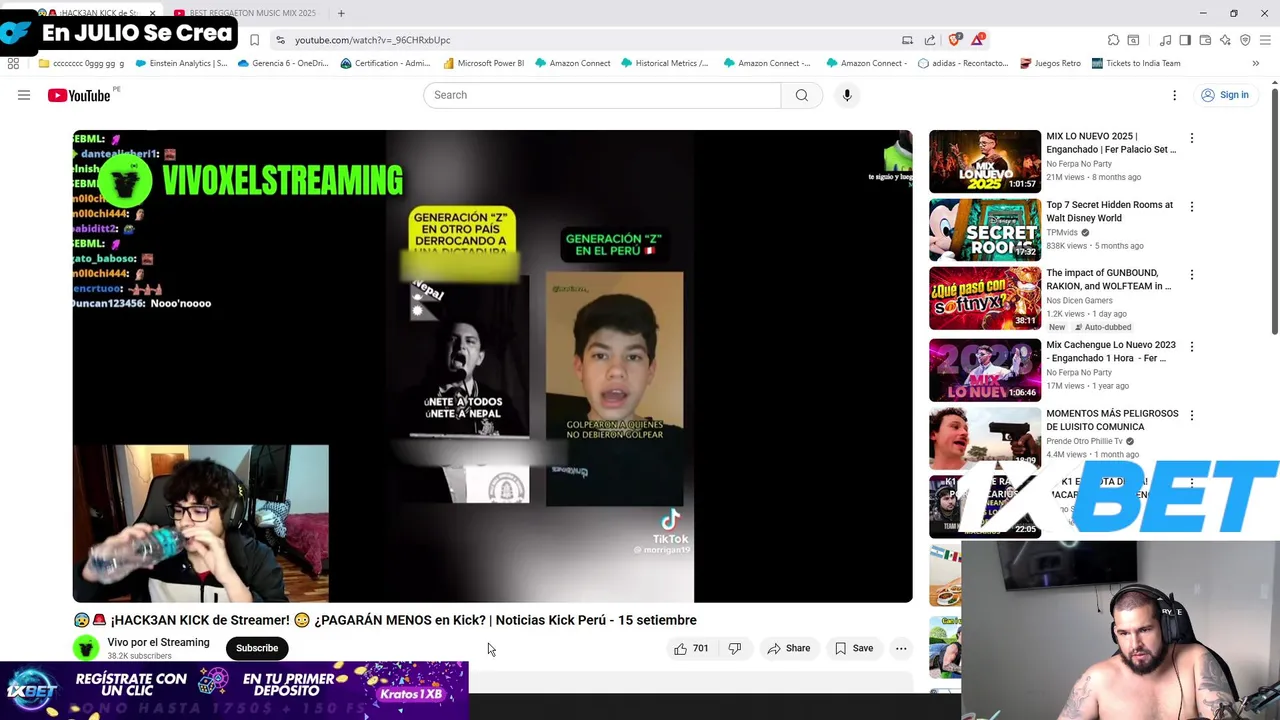
Task: Add a new browser tab
Action: (341, 13)
